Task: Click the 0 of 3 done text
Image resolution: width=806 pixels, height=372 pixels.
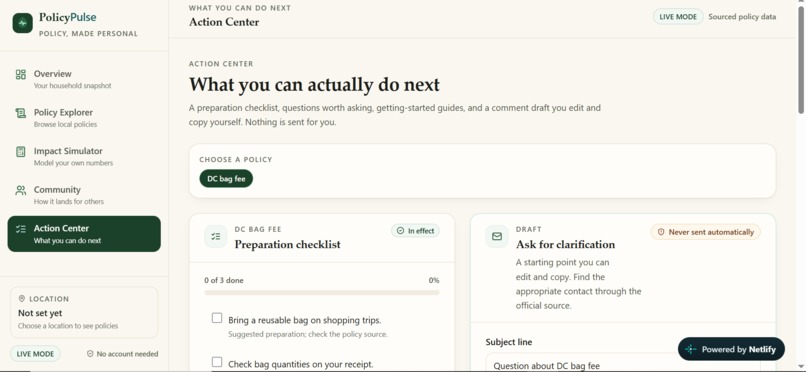Action: point(224,281)
